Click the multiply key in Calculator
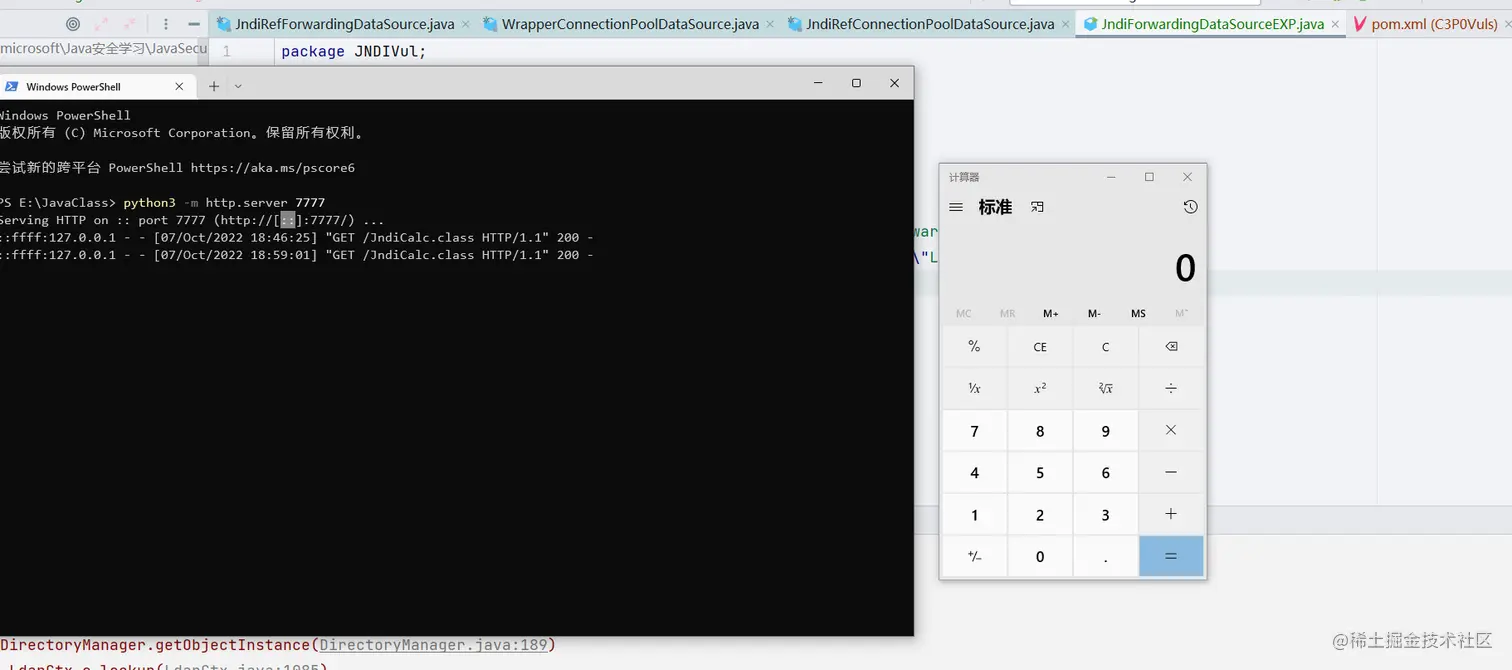 coord(1171,430)
